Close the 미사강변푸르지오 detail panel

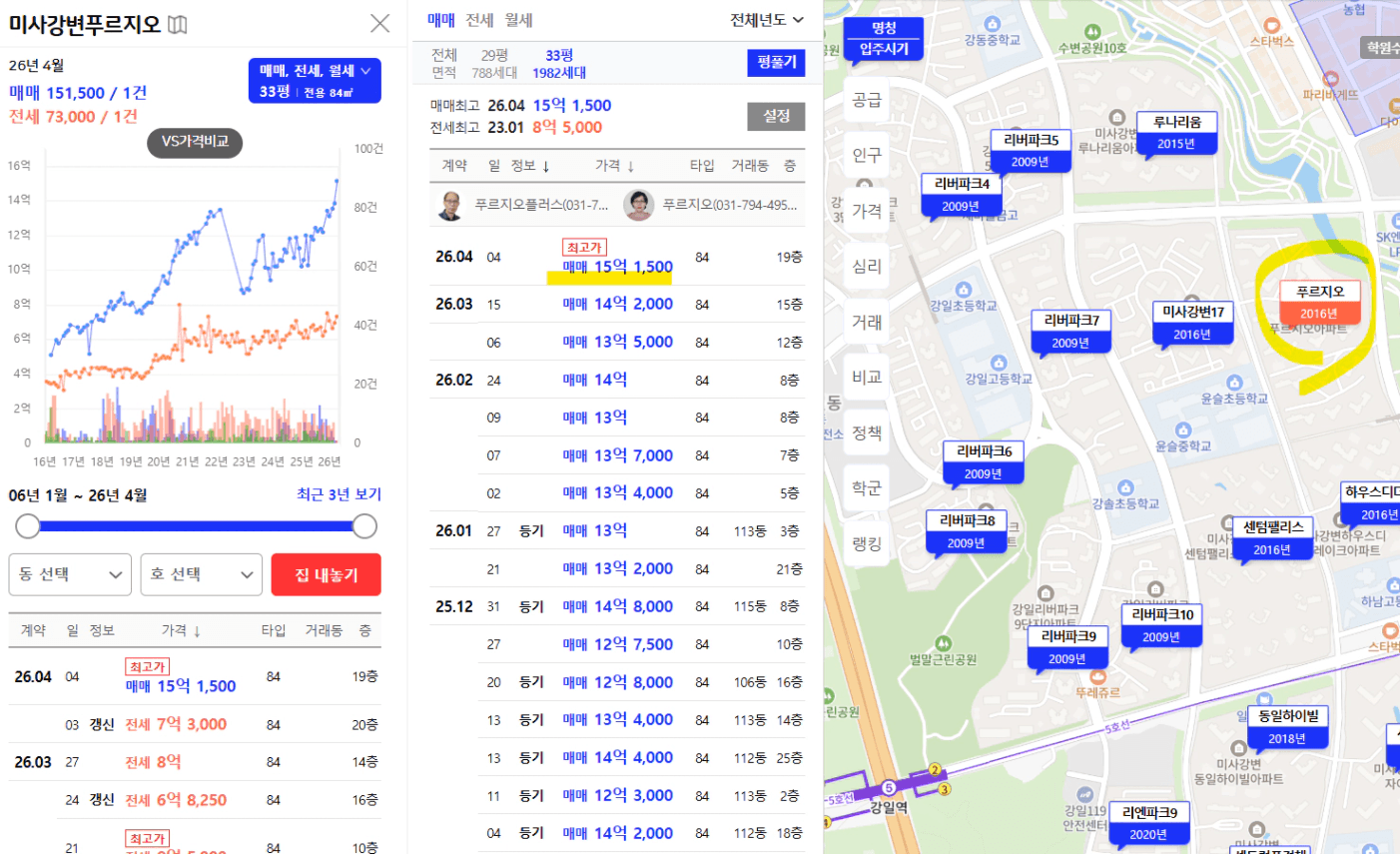coord(380,24)
